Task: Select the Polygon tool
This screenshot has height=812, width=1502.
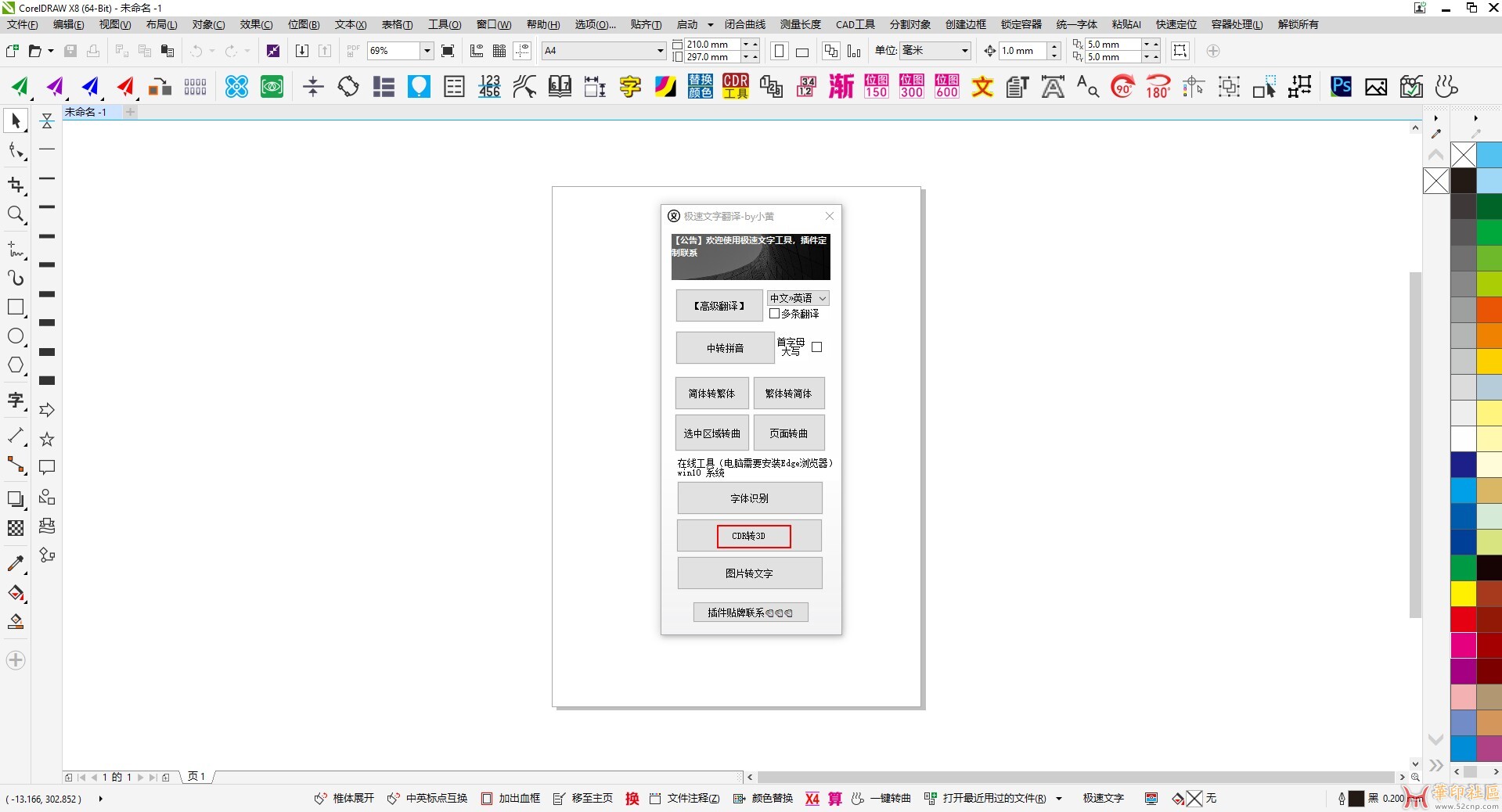Action: coord(16,365)
